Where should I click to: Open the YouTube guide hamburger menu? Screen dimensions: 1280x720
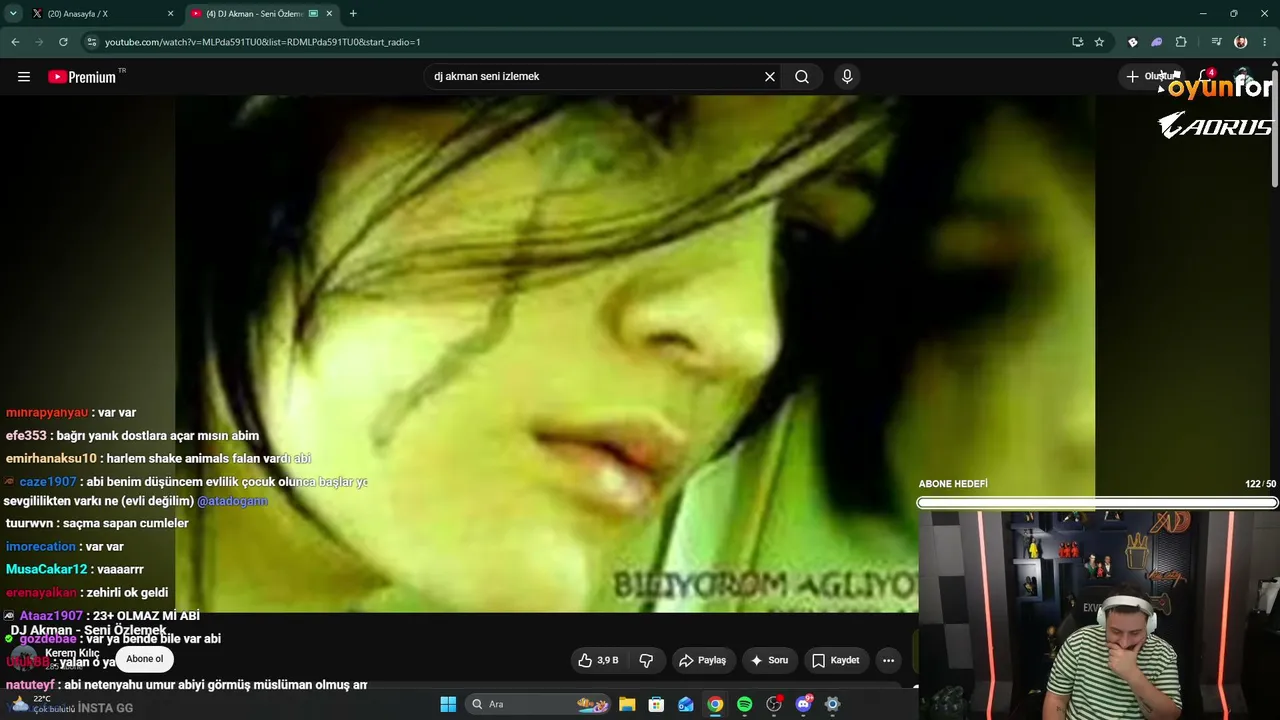[24, 77]
